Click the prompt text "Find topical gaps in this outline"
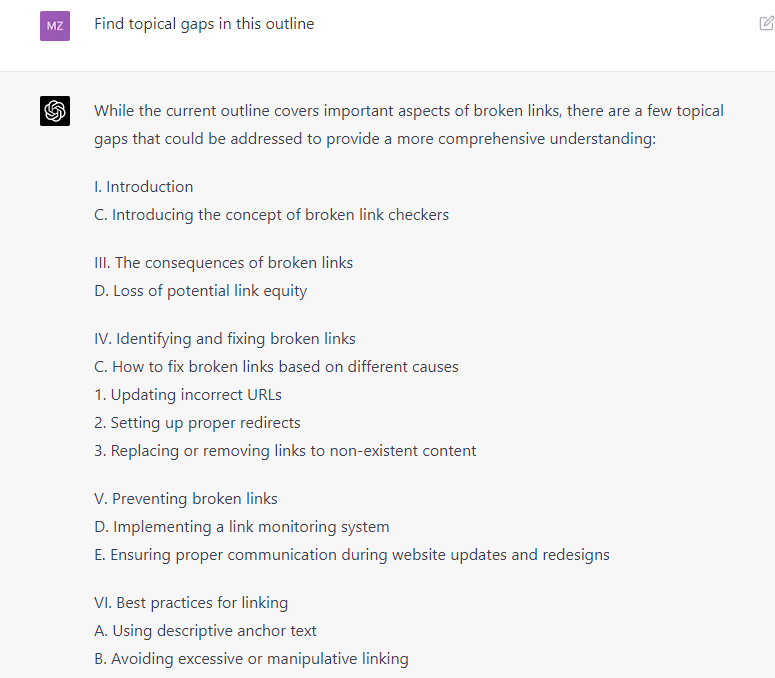Screen dimensions: 775x678 tap(204, 24)
